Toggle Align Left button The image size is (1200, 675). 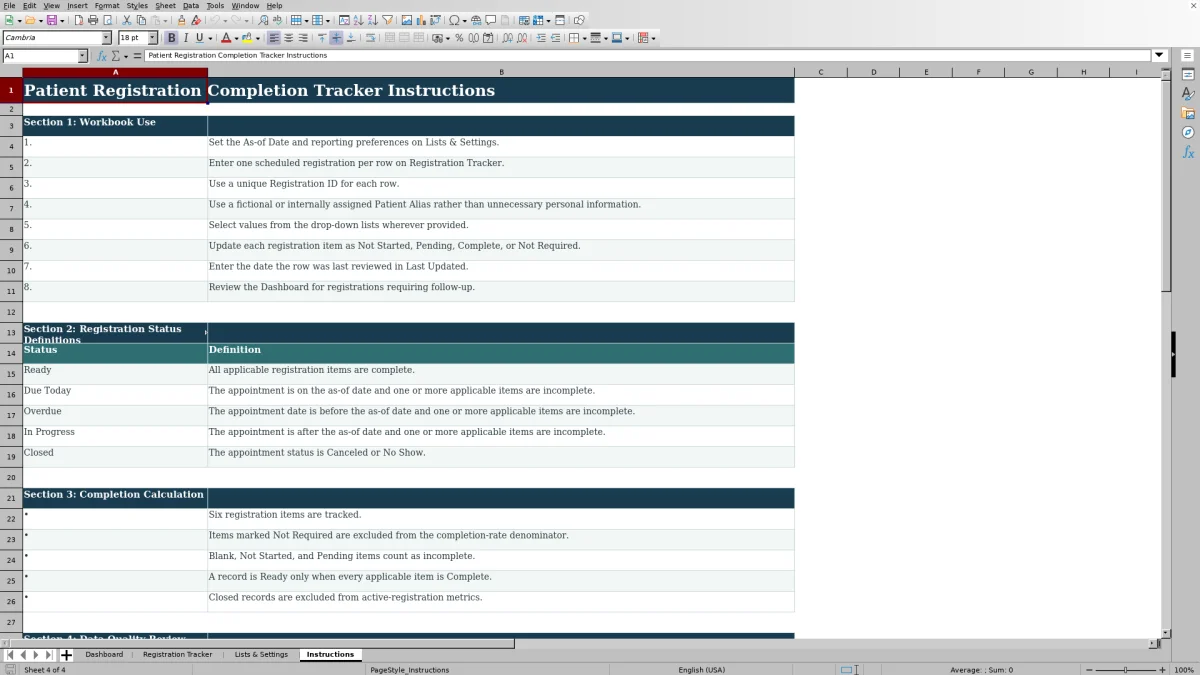coord(273,38)
